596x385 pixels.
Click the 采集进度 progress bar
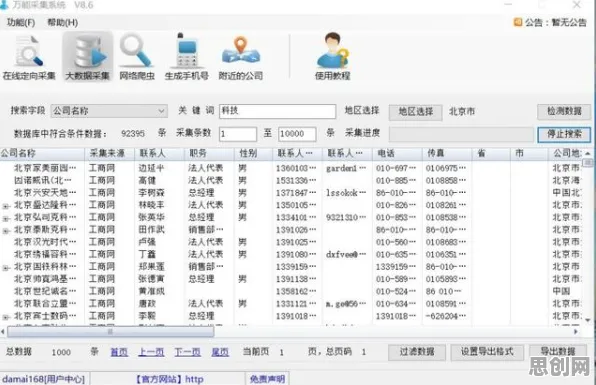pyautogui.click(x=461, y=134)
